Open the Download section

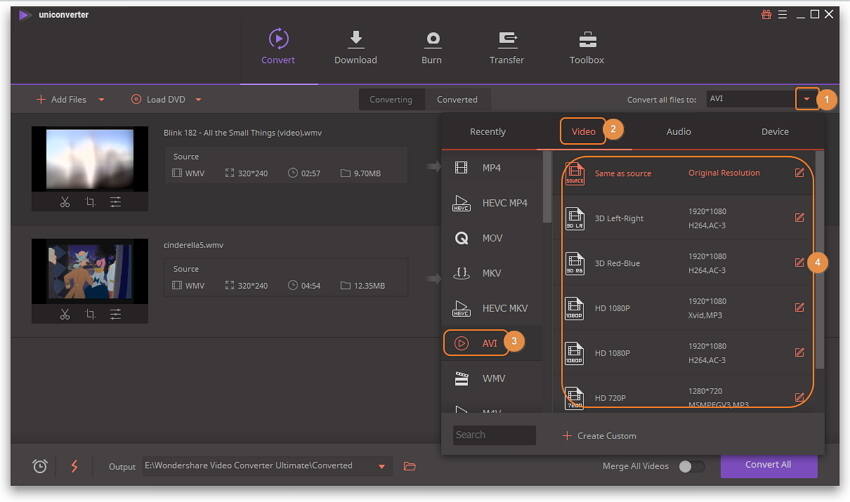(356, 47)
